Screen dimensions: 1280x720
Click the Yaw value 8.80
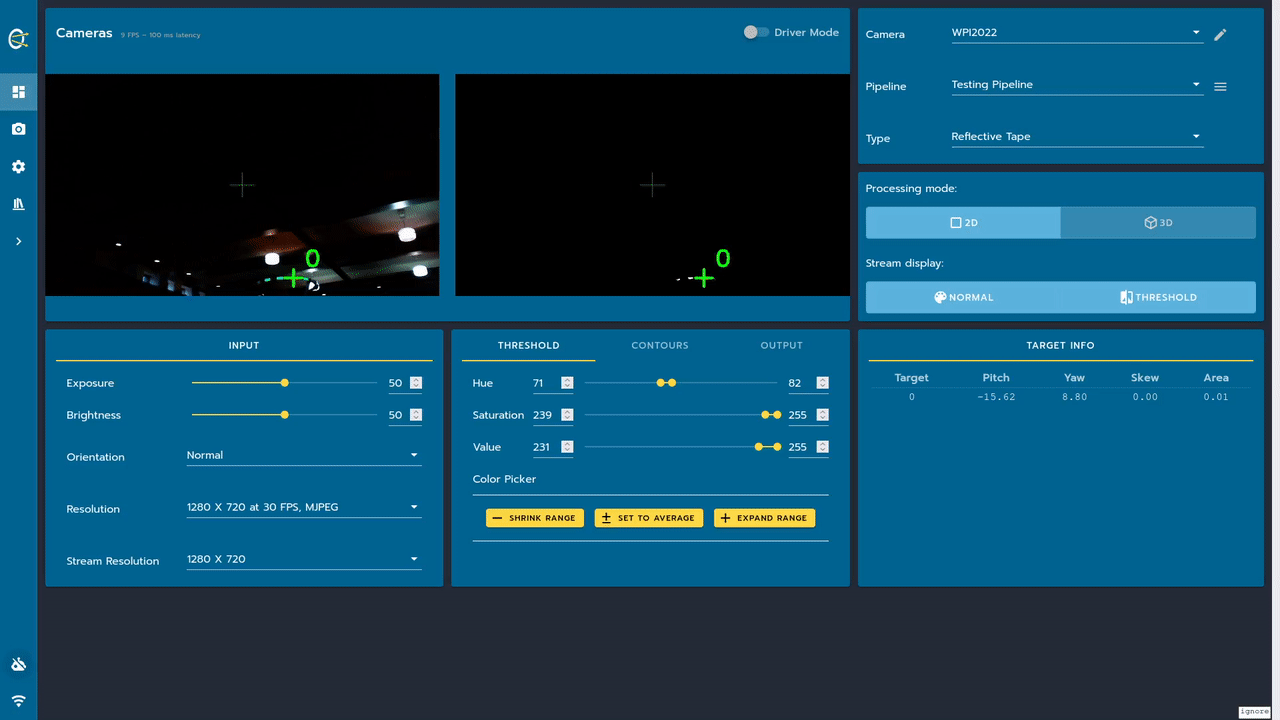click(1074, 397)
